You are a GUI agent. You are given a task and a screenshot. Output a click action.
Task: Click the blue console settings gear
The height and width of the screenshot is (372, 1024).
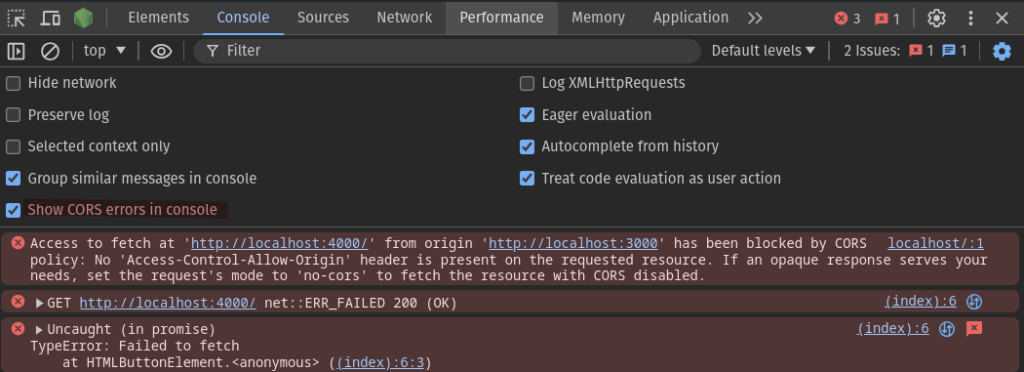click(x=1002, y=51)
